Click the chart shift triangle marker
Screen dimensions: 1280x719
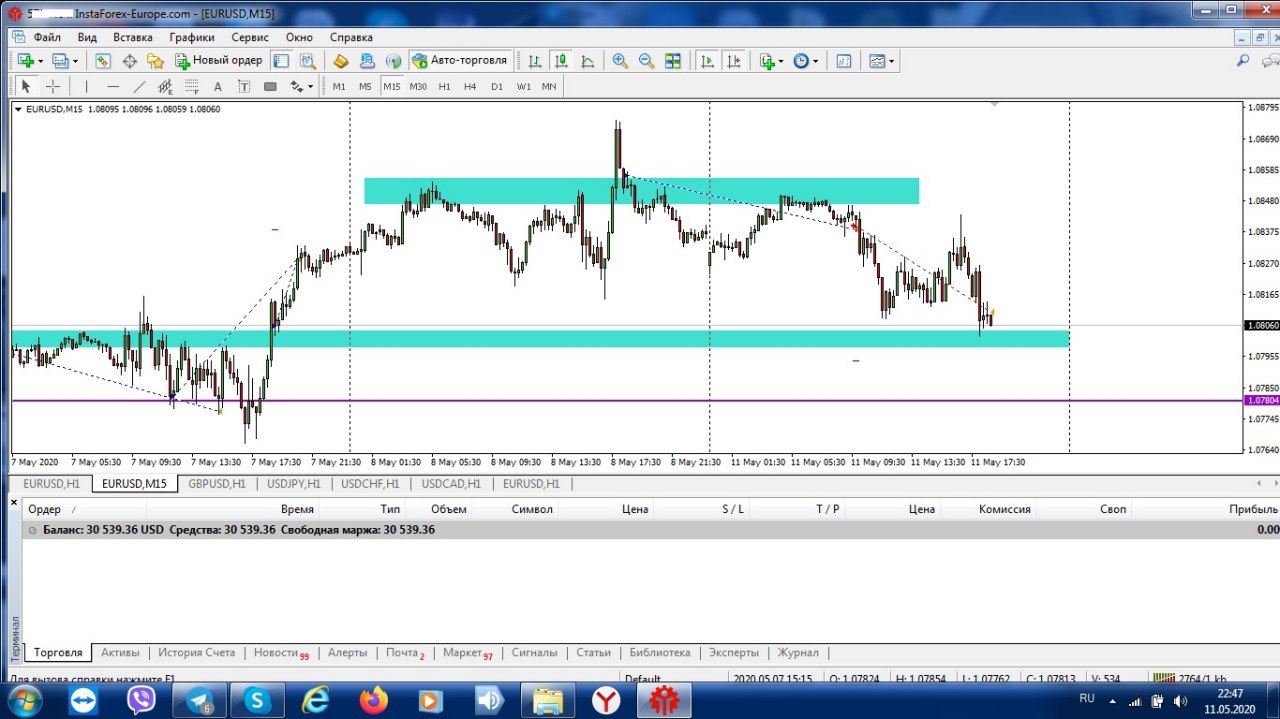click(x=994, y=104)
